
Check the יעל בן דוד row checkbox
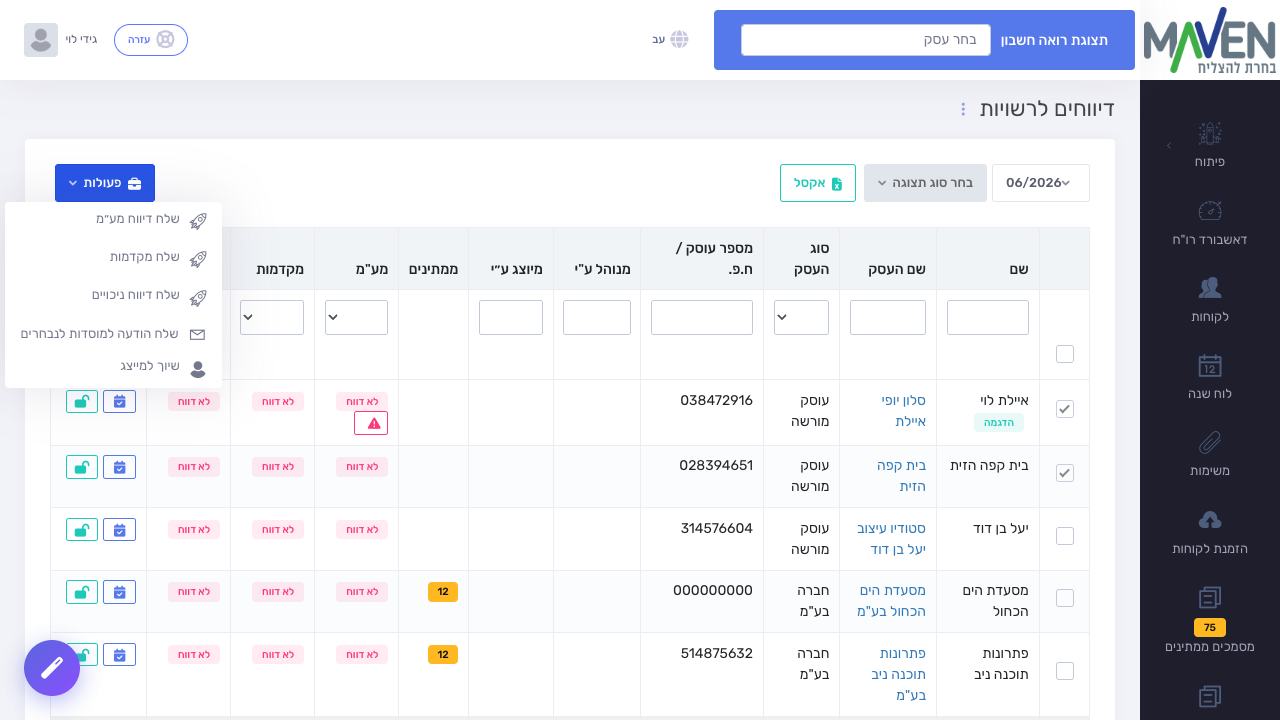click(1065, 536)
